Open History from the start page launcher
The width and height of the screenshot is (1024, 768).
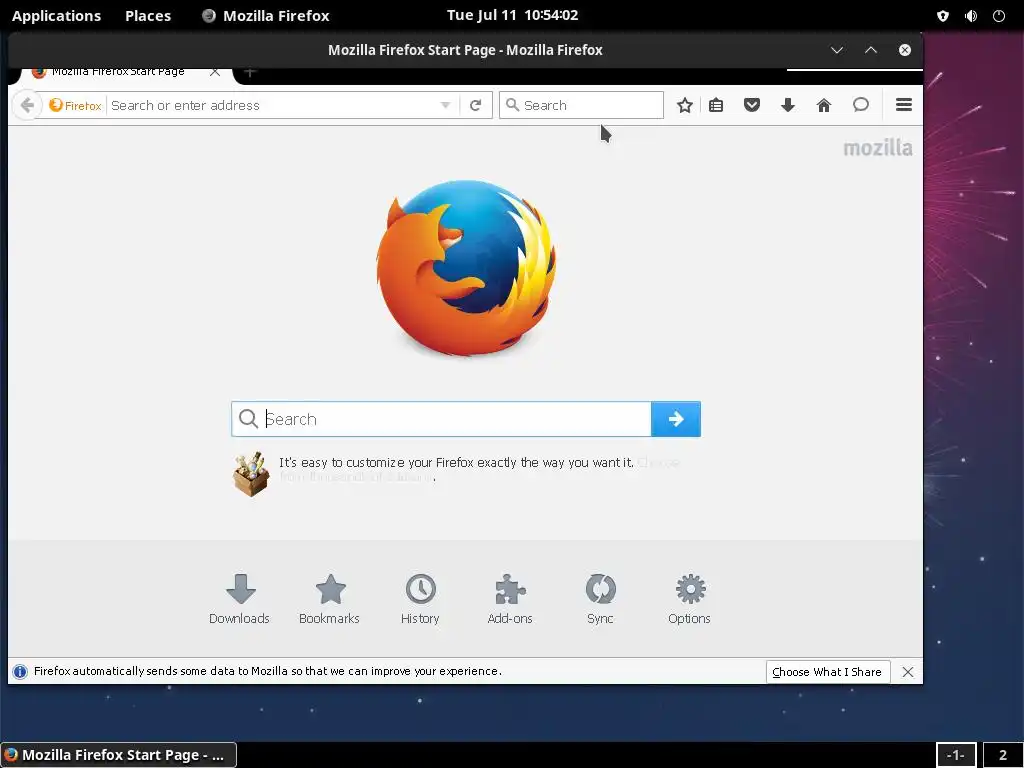(x=420, y=599)
